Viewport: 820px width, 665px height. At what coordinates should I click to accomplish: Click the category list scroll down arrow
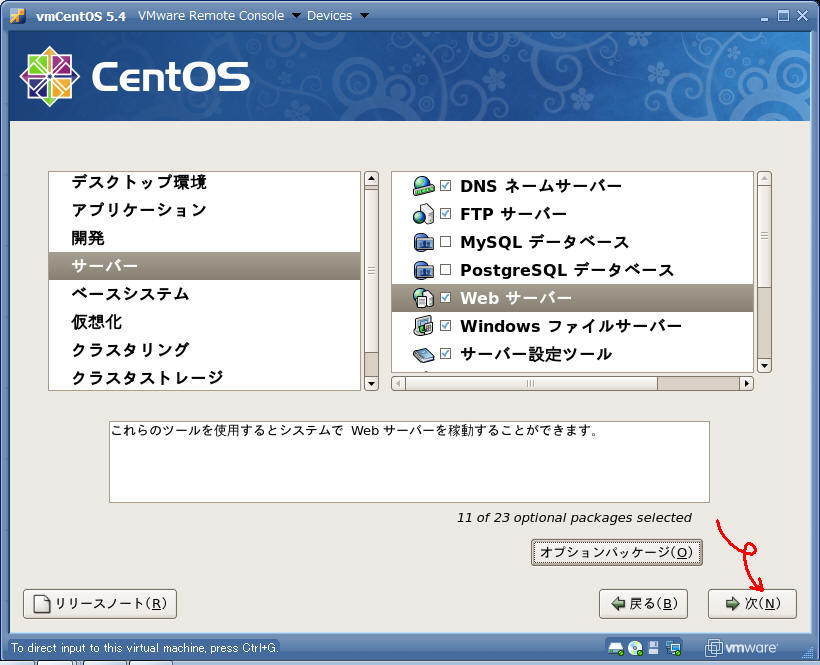pyautogui.click(x=371, y=383)
